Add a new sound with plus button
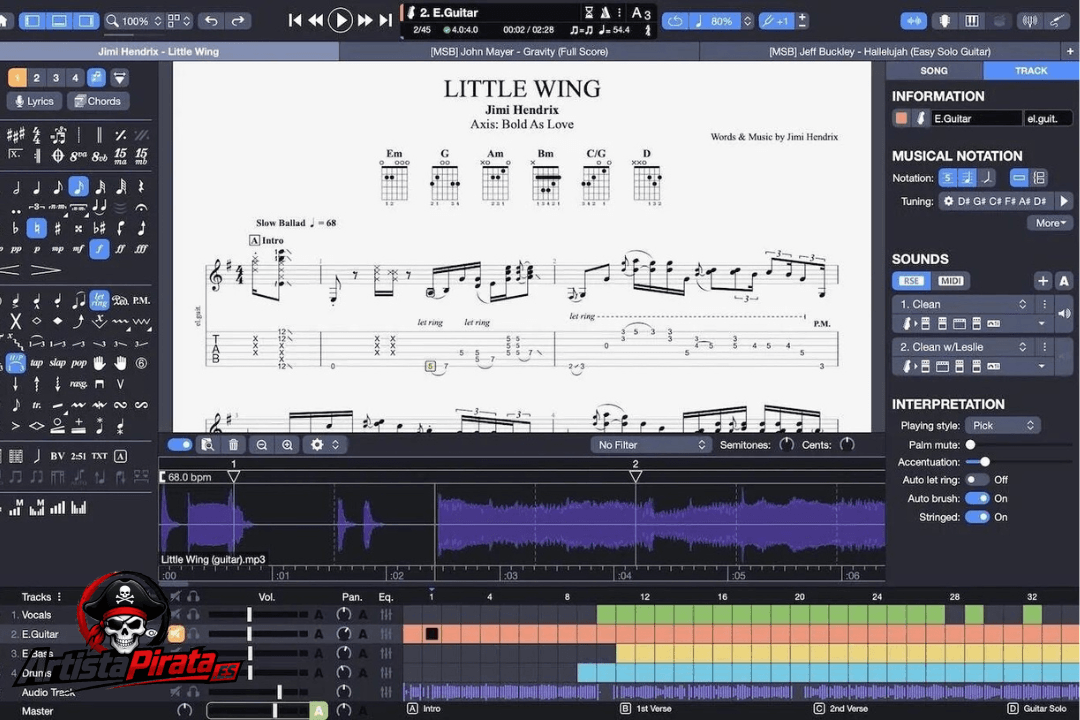The image size is (1080, 720). [x=1043, y=280]
